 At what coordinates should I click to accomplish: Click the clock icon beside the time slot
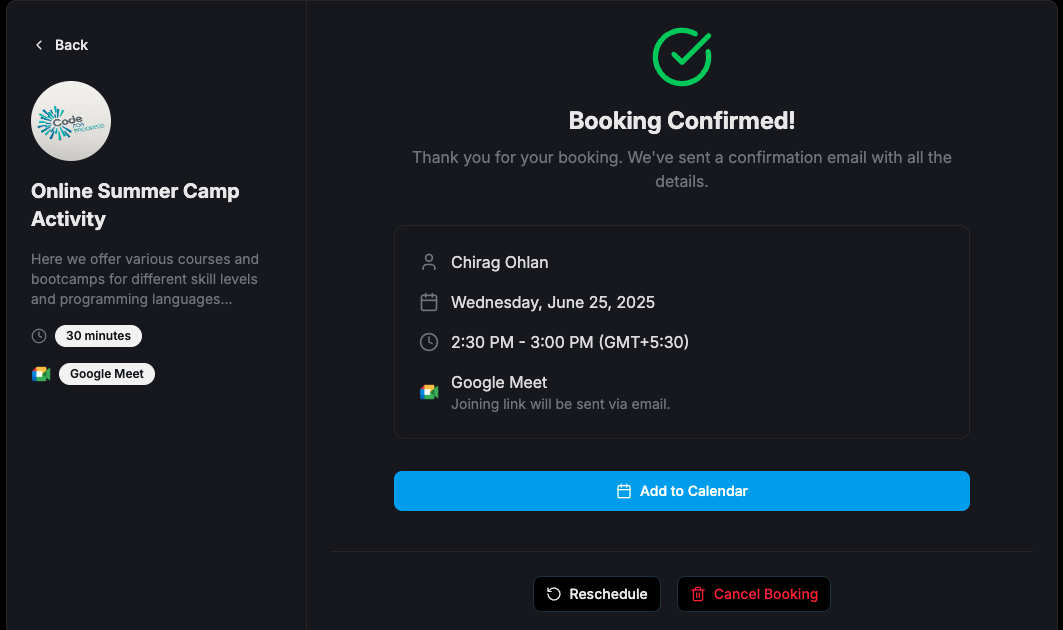(429, 342)
